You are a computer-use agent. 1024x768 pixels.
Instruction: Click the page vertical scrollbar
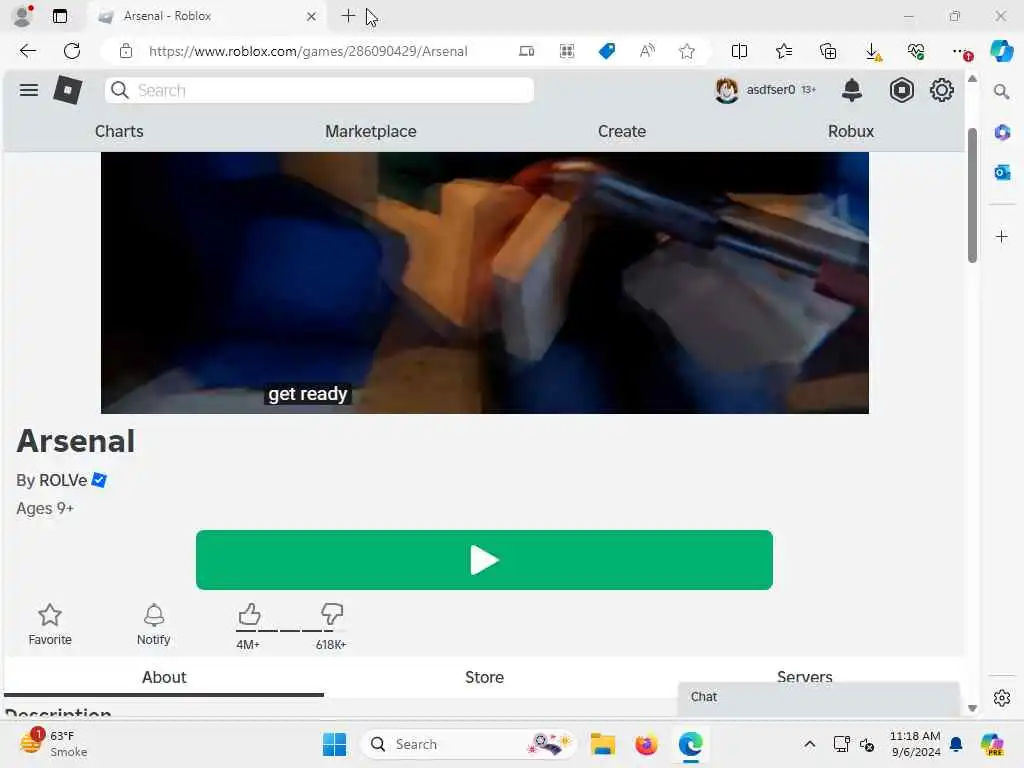[972, 196]
